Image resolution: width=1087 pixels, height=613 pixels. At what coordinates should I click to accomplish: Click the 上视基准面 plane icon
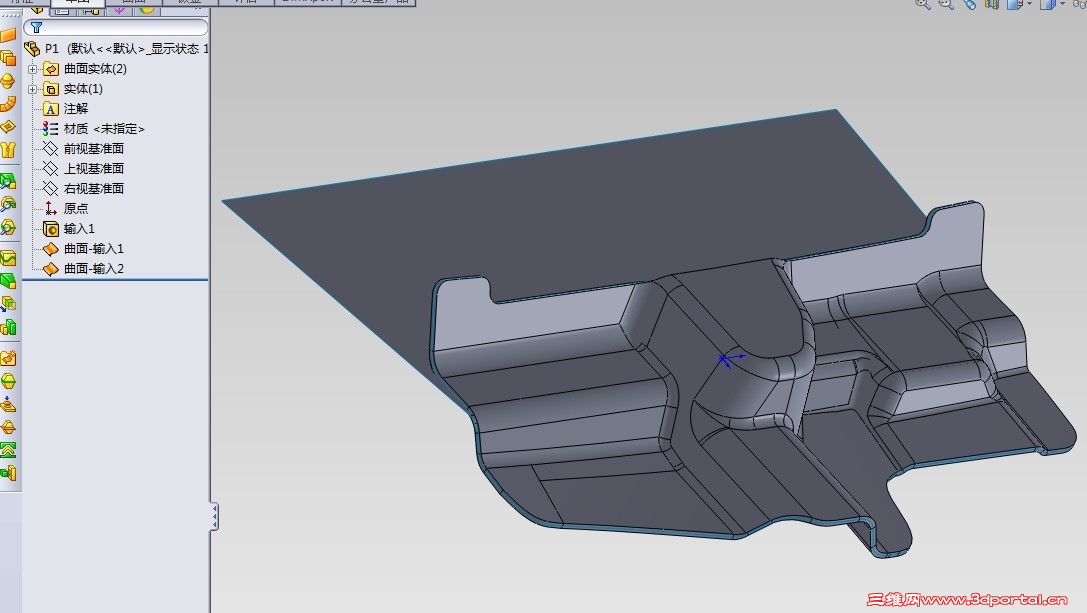coord(51,169)
